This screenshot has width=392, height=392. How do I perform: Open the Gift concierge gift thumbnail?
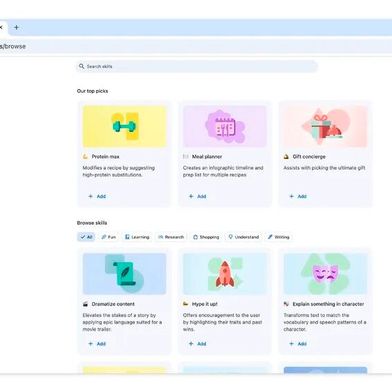(x=325, y=126)
